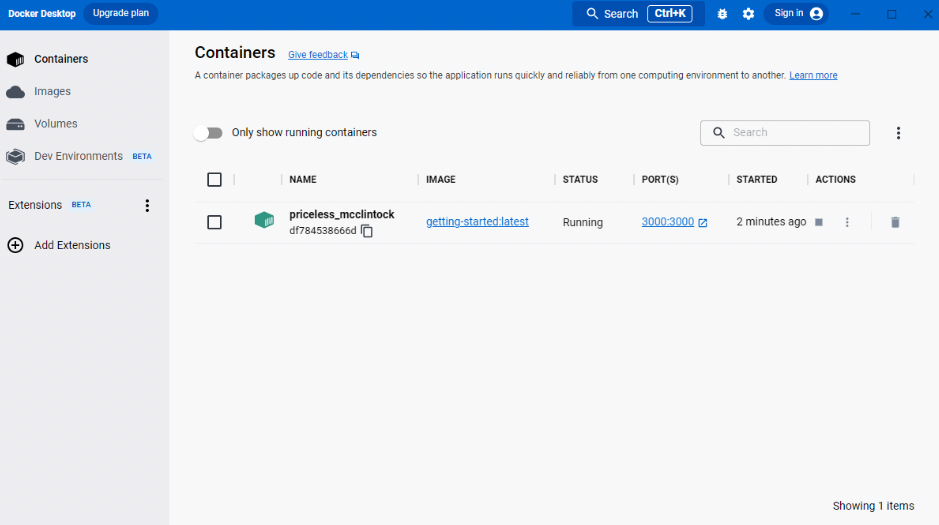Copy container ID df784538666d with copy icon
This screenshot has height=525, width=939.
(367, 231)
